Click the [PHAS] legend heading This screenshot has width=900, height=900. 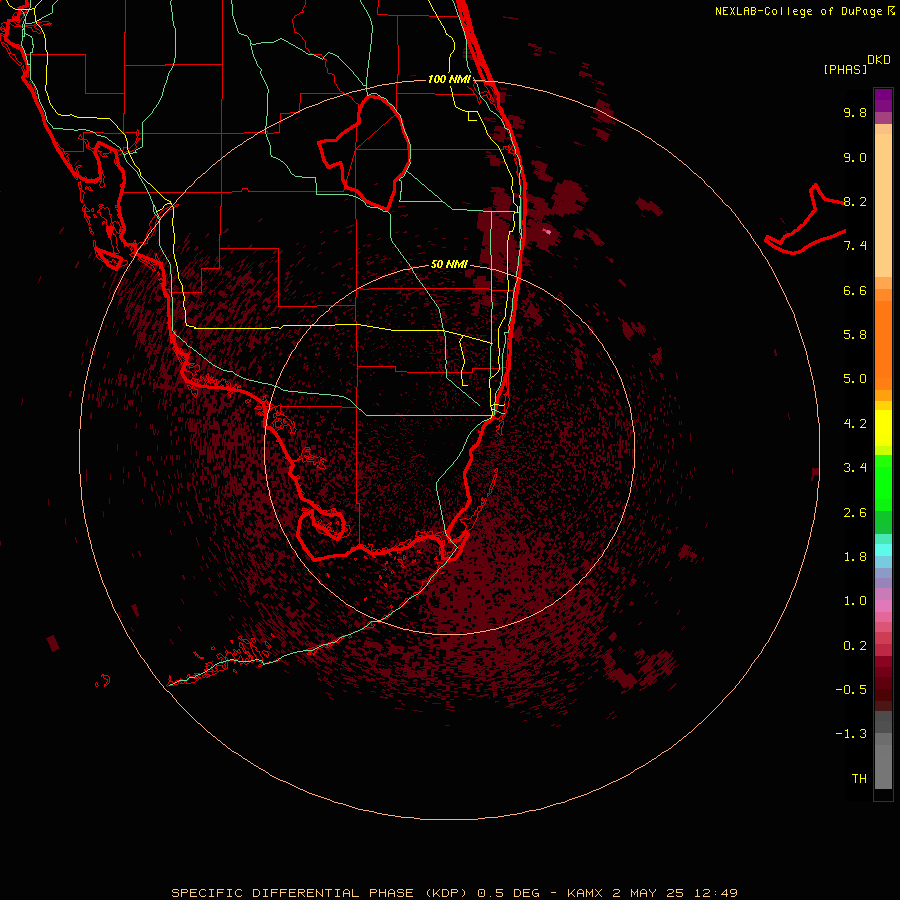coord(845,69)
